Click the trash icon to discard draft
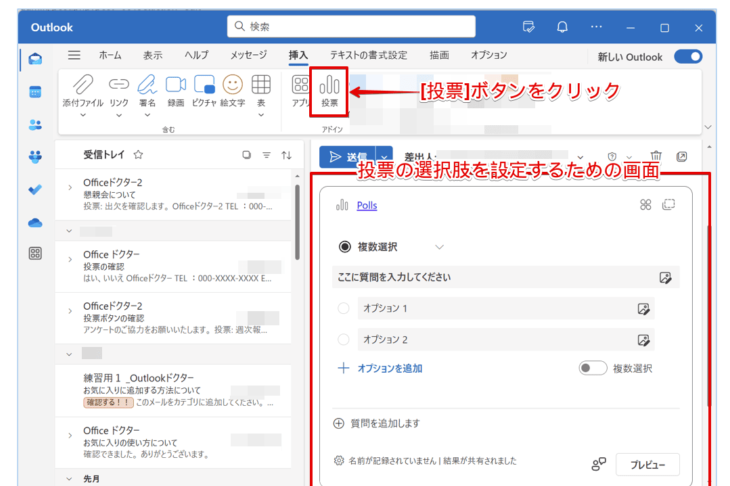This screenshot has width=730, height=486. [656, 156]
